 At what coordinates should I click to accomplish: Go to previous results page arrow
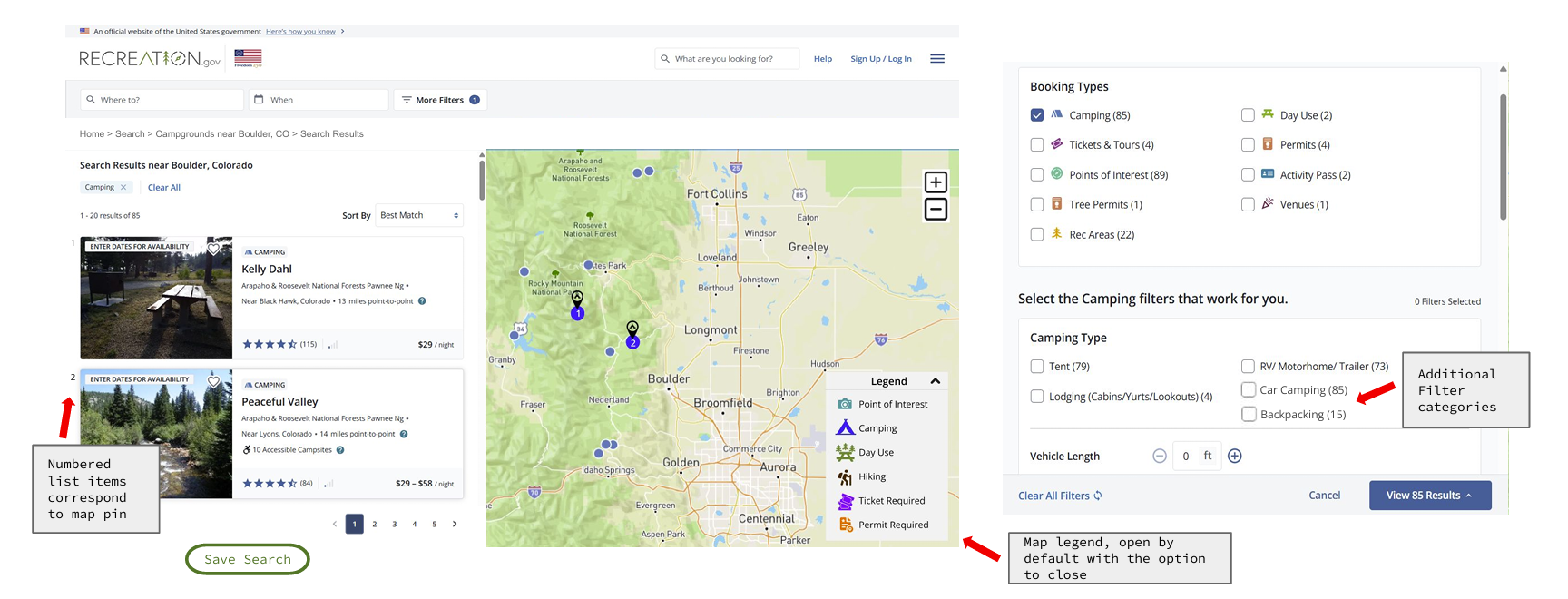point(335,524)
